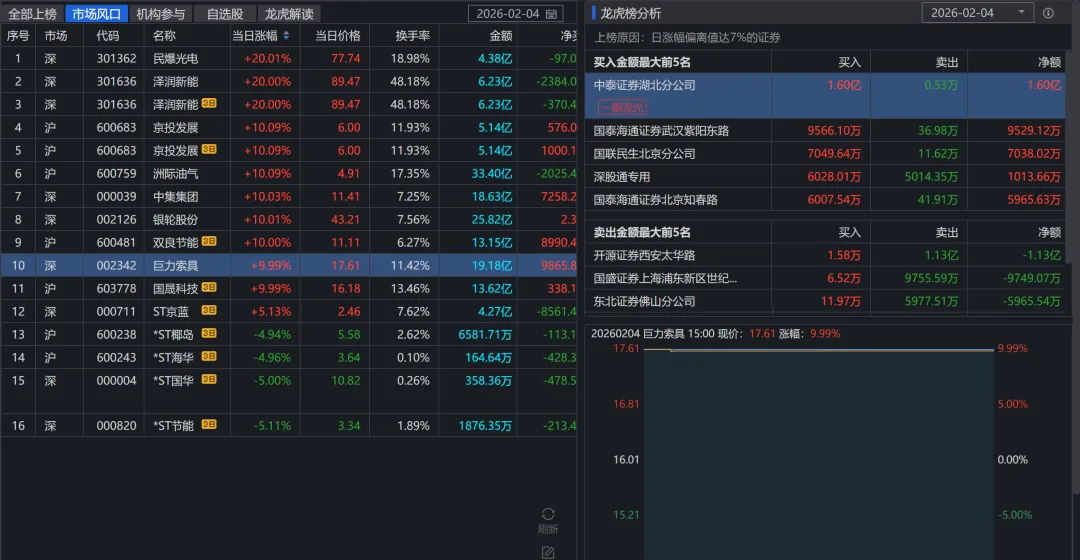
Task: Click the 3日 badge on *ST节能 row
Action: (210, 425)
